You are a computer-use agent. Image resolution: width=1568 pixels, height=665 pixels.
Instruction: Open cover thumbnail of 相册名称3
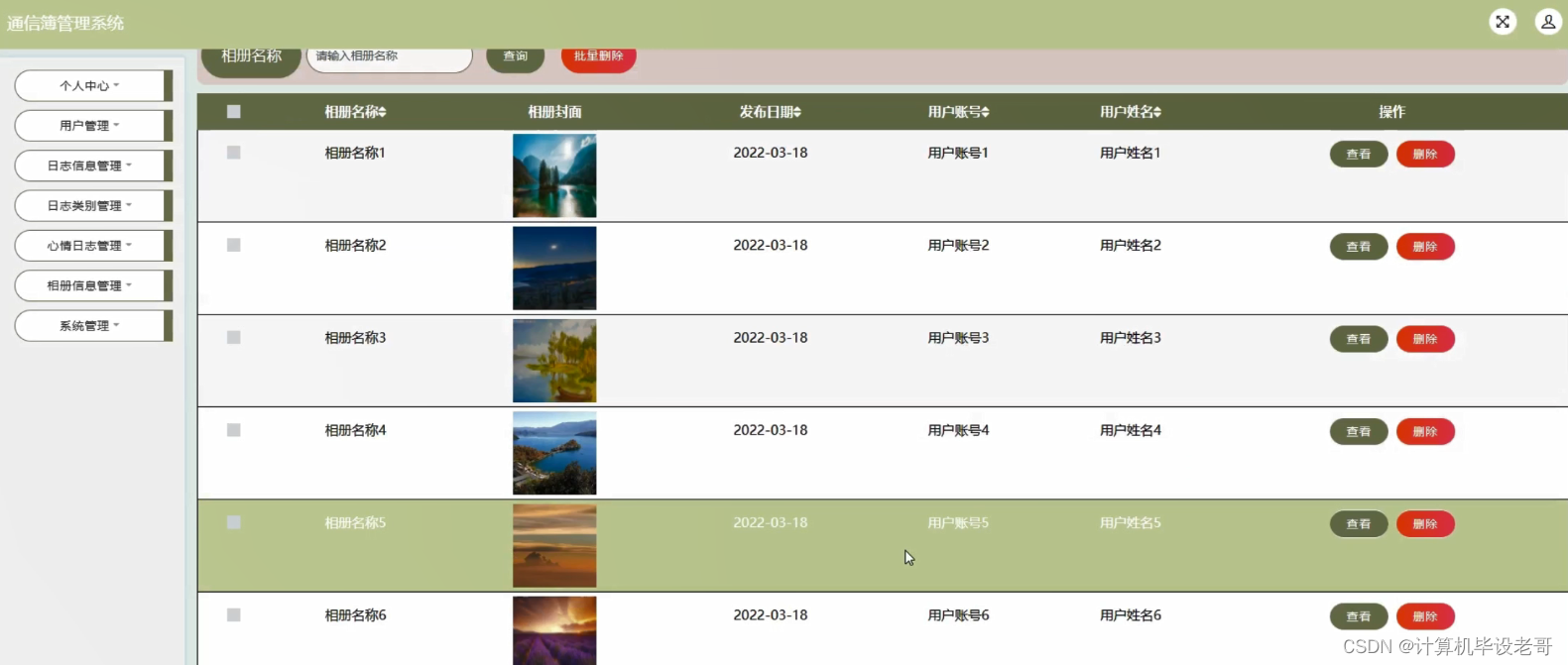(x=554, y=361)
